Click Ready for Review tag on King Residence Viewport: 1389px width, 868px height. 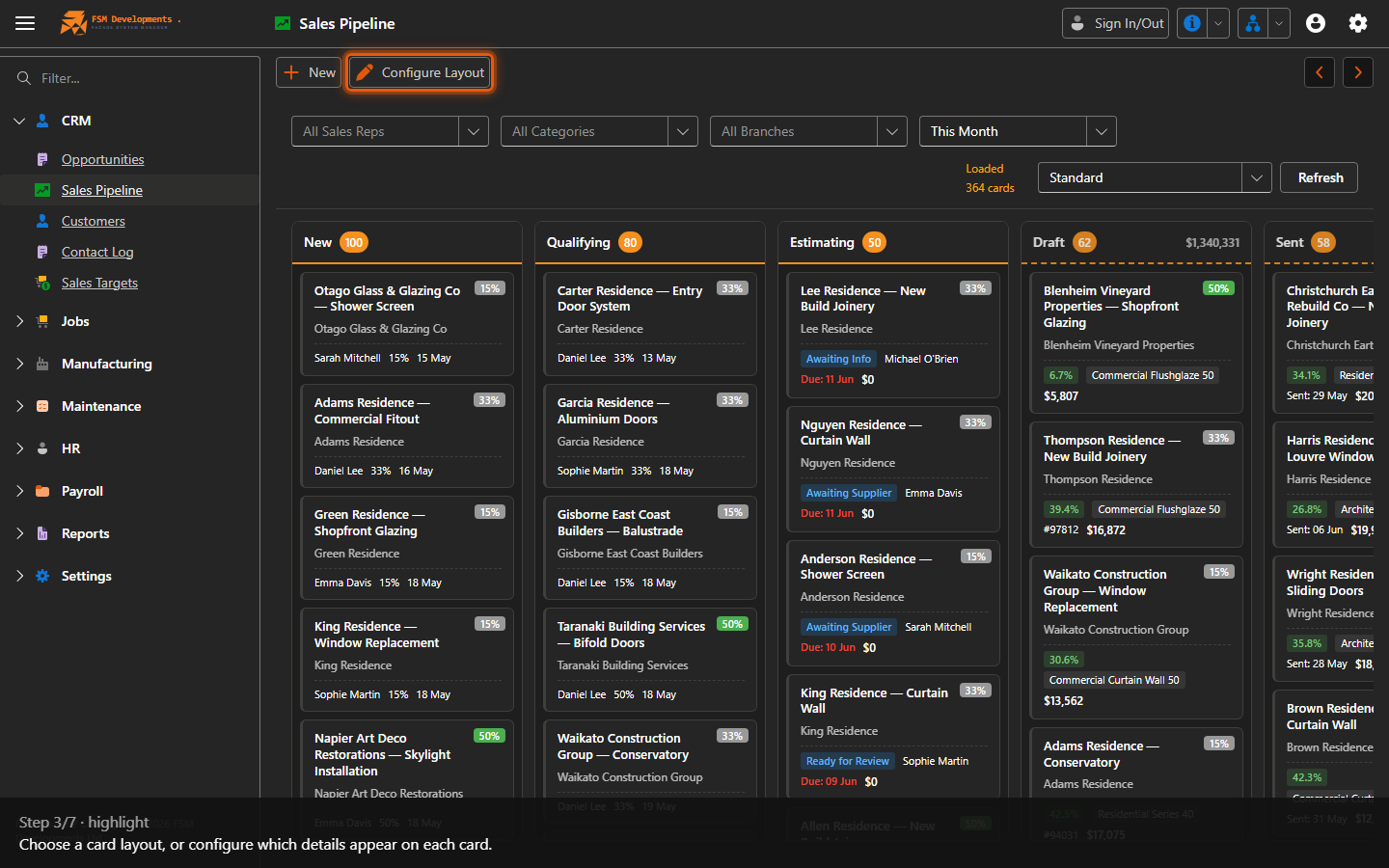tap(848, 761)
